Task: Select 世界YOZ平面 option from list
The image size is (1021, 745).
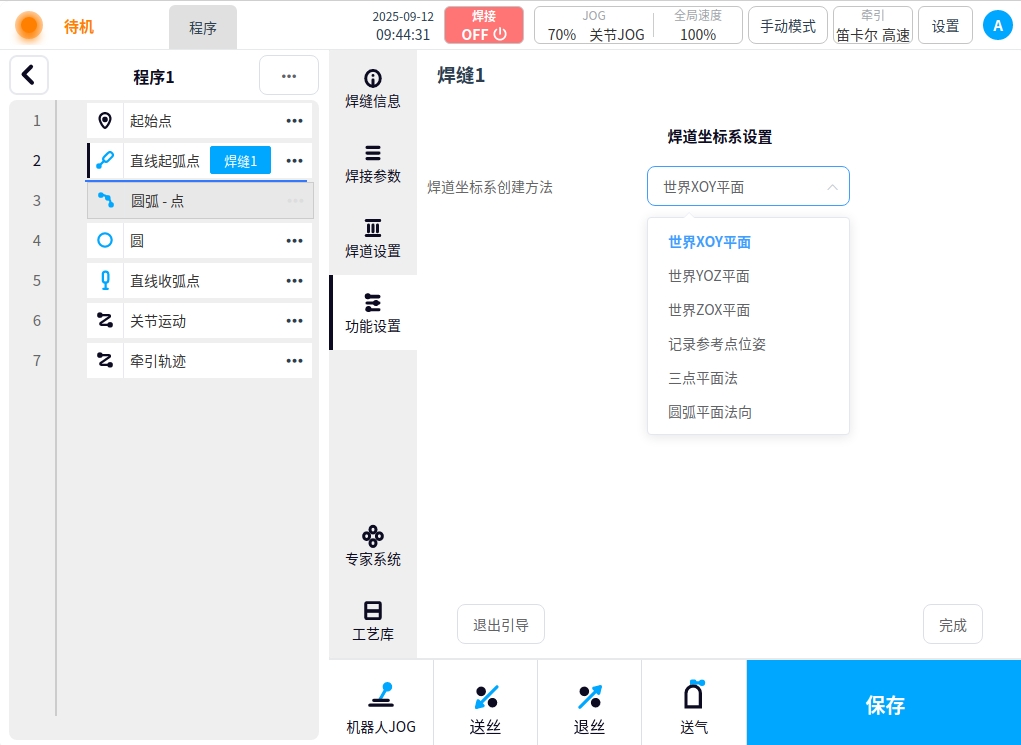Action: pyautogui.click(x=709, y=276)
